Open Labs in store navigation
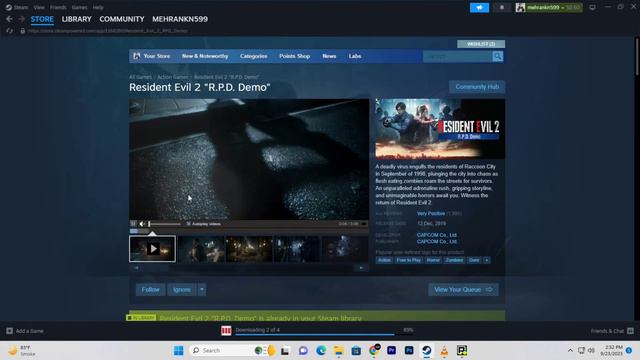 pos(355,56)
